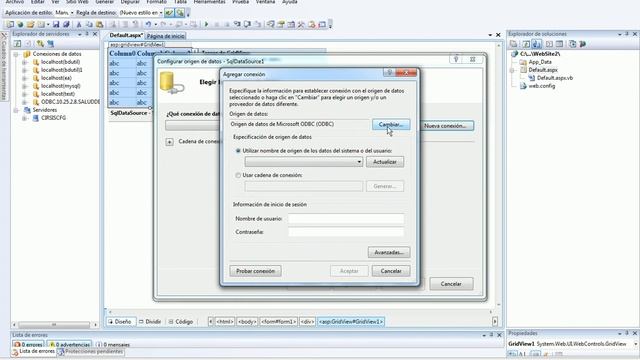Click the Nest Related Files icon in solution explorer
640x360 pixels.
point(537,44)
